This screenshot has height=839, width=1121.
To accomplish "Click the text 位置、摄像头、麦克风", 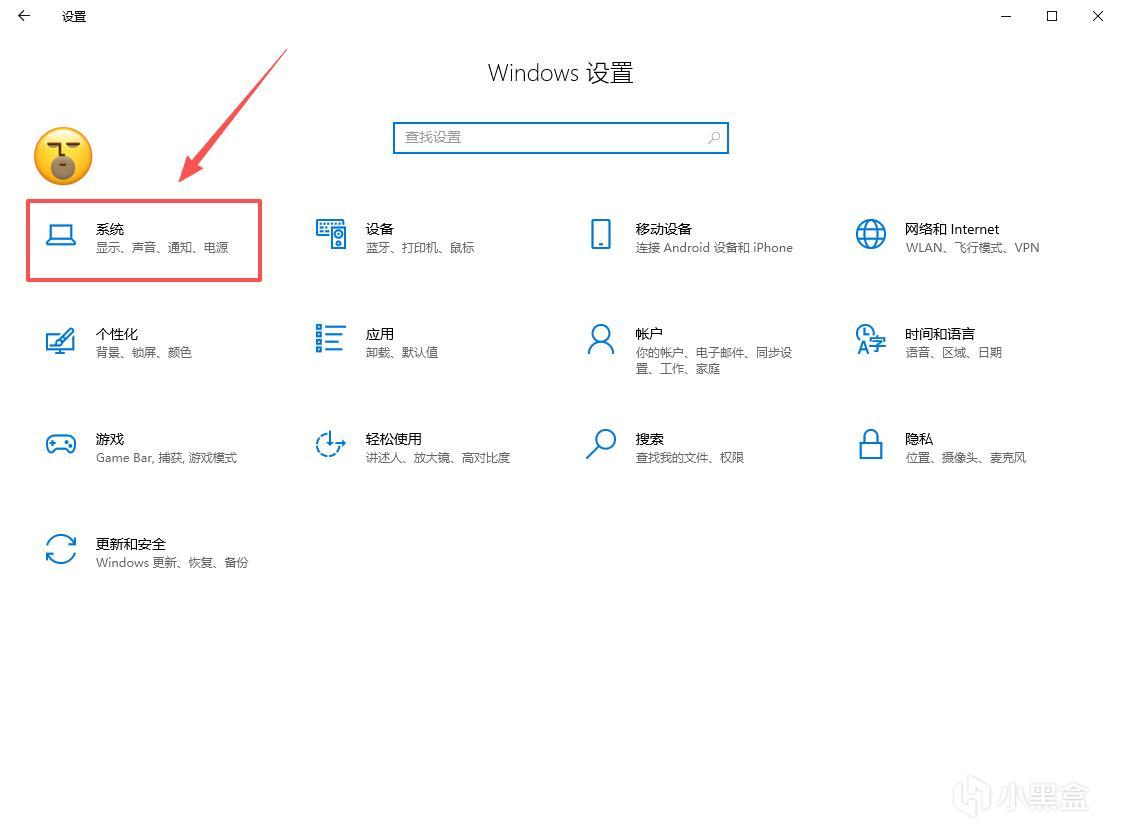I will (x=966, y=457).
